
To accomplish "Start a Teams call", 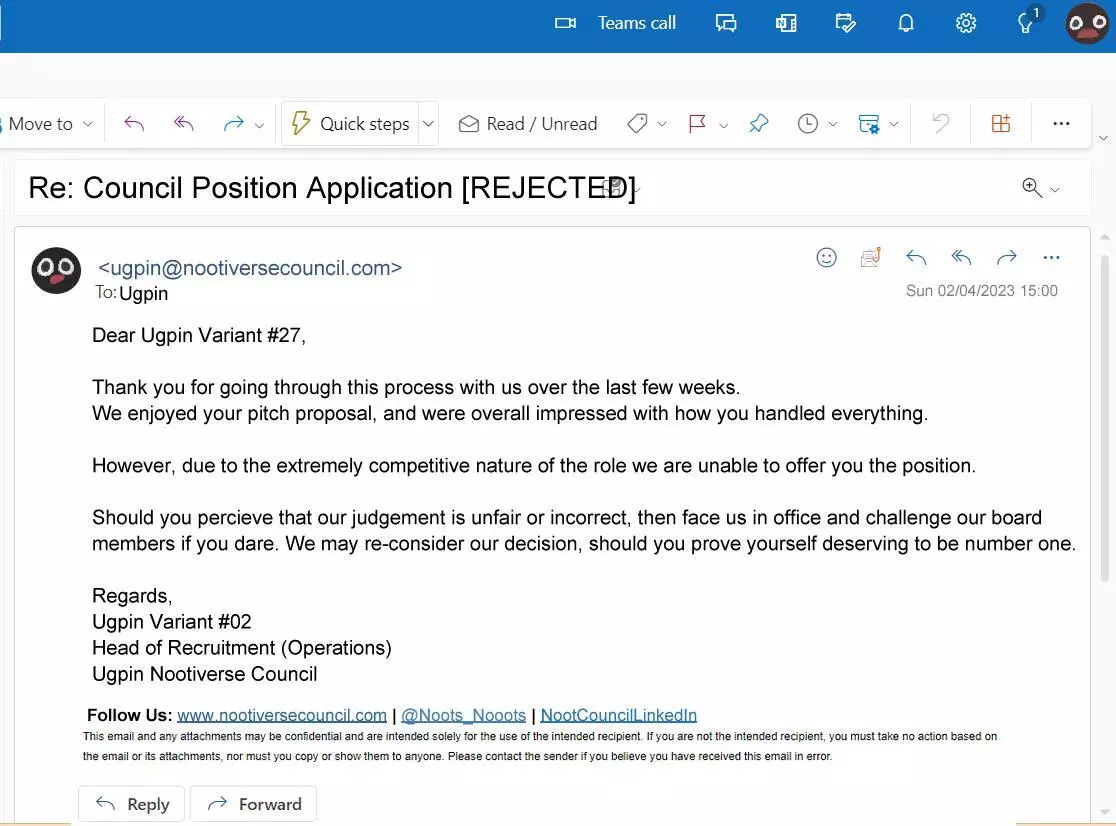I will pyautogui.click(x=615, y=23).
